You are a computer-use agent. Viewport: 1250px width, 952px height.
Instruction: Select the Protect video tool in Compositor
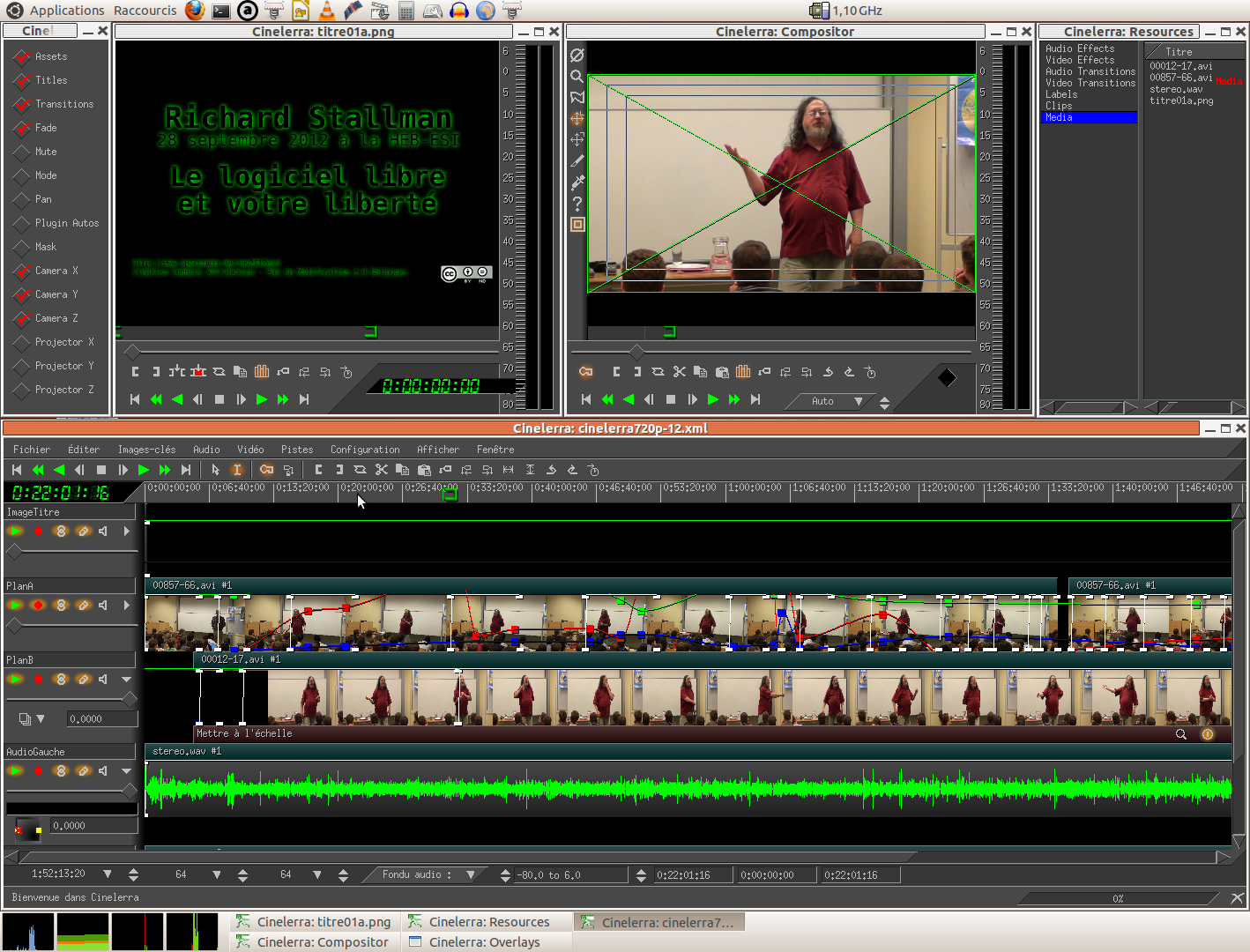[577, 55]
